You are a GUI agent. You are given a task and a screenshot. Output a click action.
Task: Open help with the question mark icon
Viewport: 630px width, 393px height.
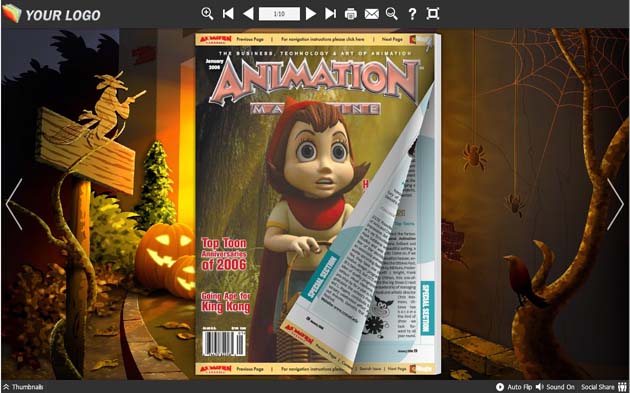coord(412,14)
